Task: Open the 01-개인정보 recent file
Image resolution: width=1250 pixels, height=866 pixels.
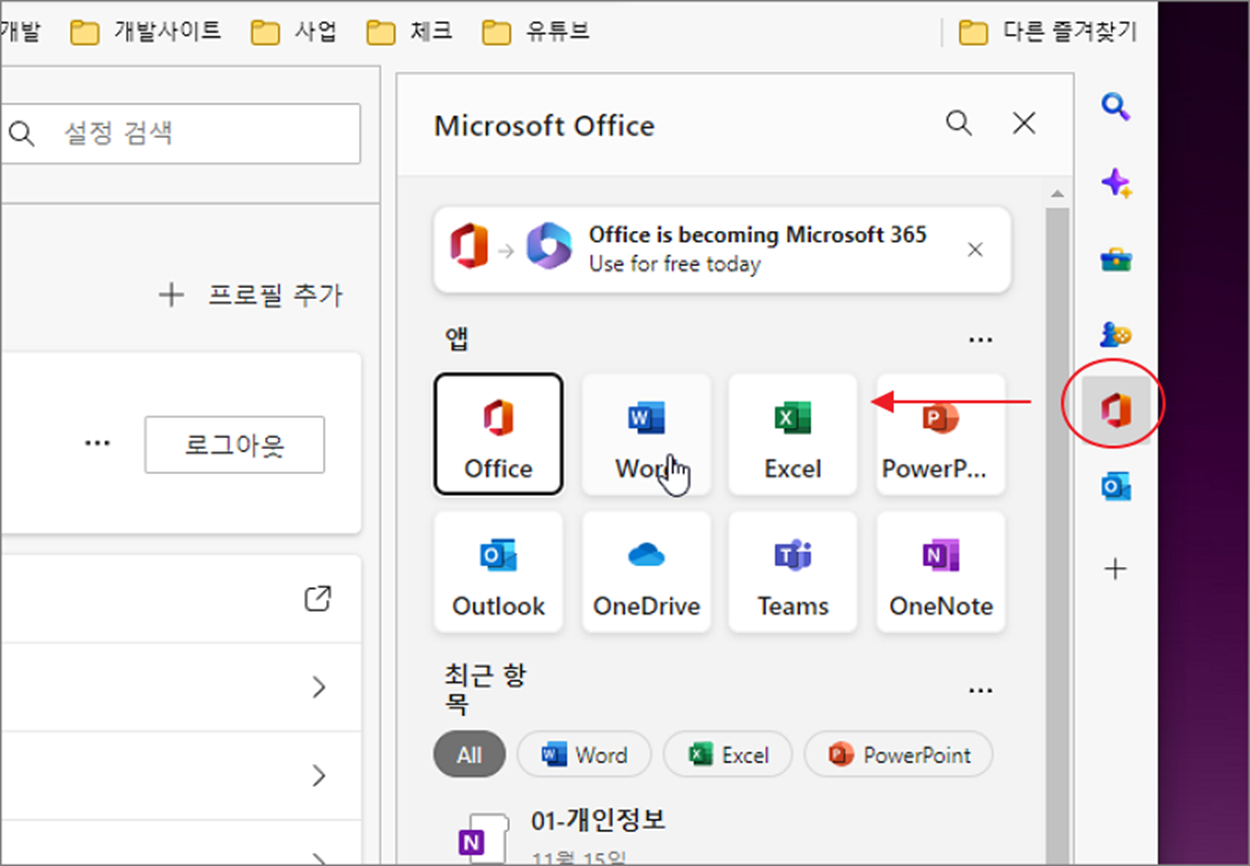Action: tap(598, 821)
